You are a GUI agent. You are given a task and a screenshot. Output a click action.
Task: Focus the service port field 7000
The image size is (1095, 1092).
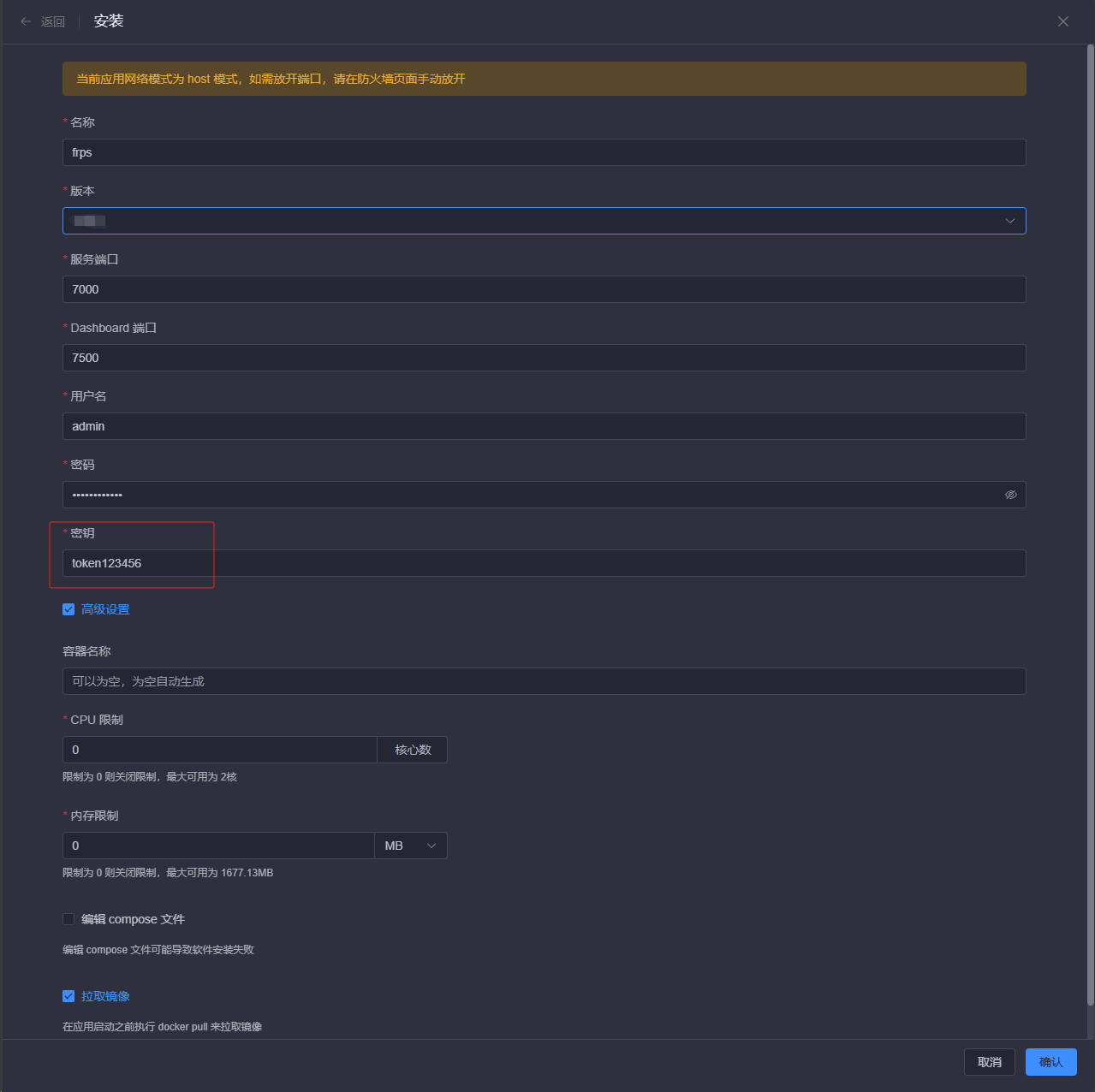click(544, 289)
